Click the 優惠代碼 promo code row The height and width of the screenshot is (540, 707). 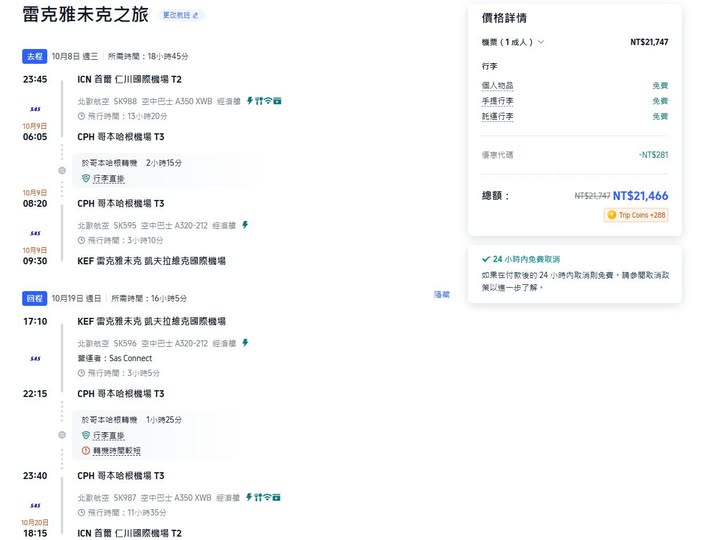point(574,155)
